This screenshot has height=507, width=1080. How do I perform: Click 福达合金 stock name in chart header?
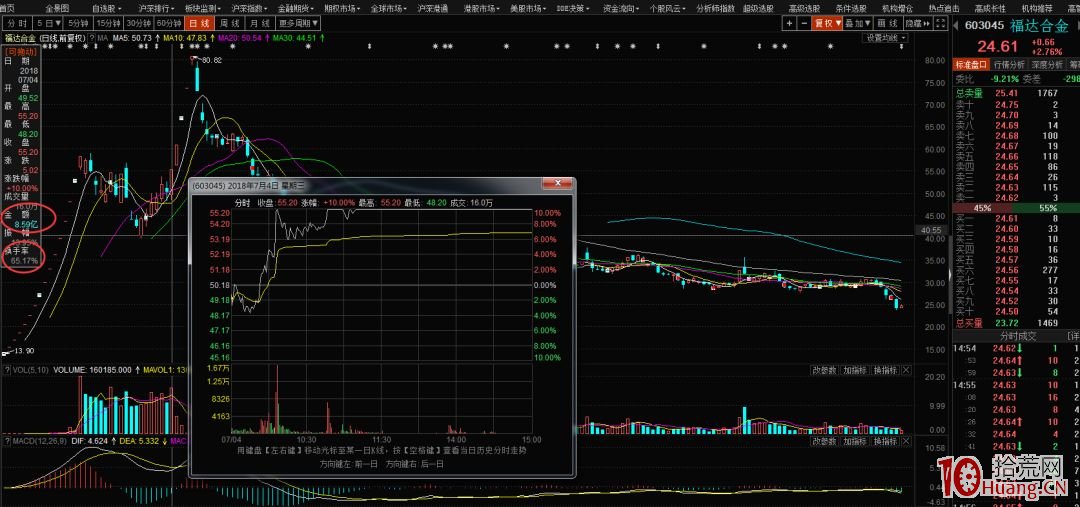point(19,37)
